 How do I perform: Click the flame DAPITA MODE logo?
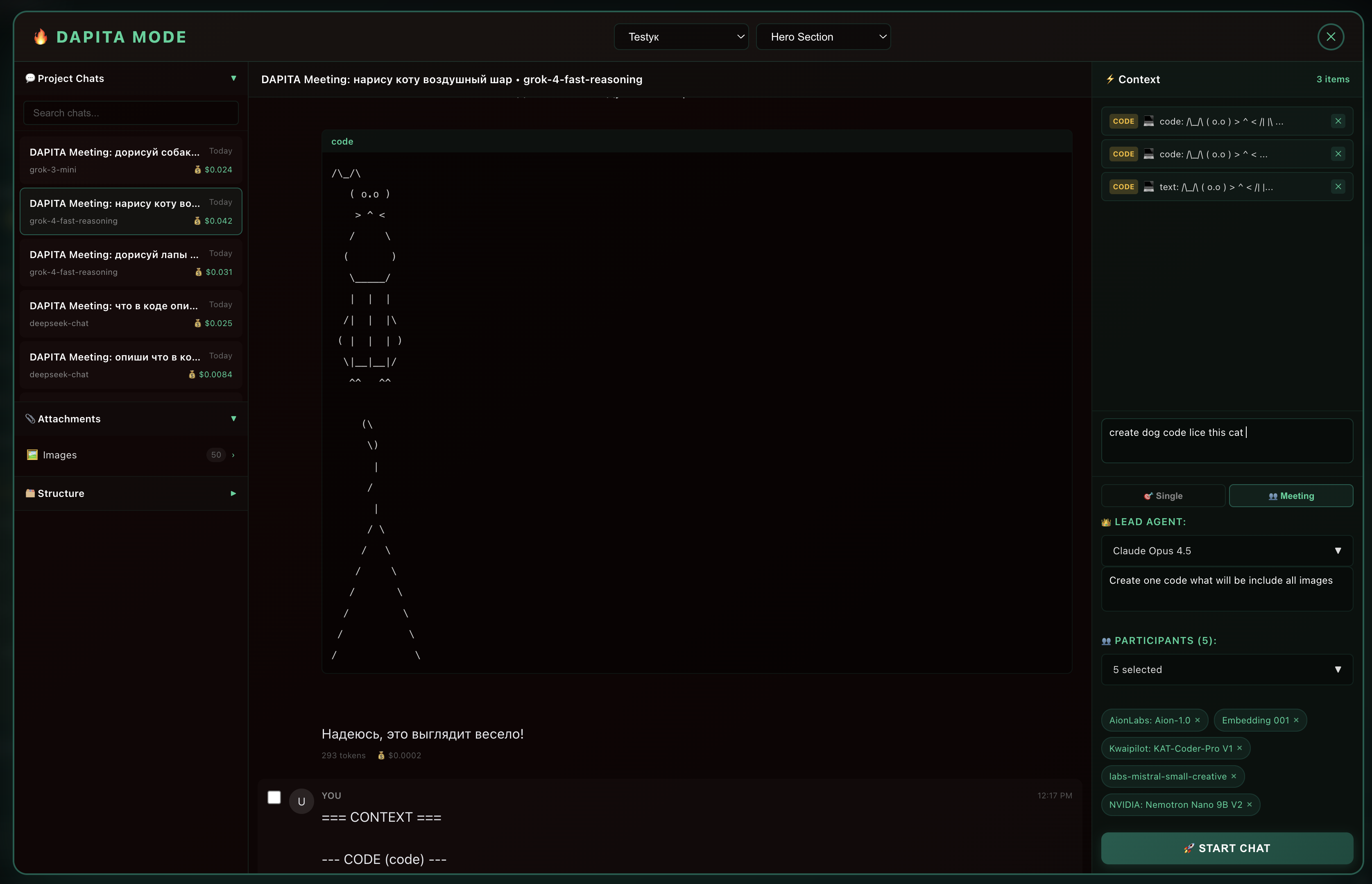click(x=40, y=36)
